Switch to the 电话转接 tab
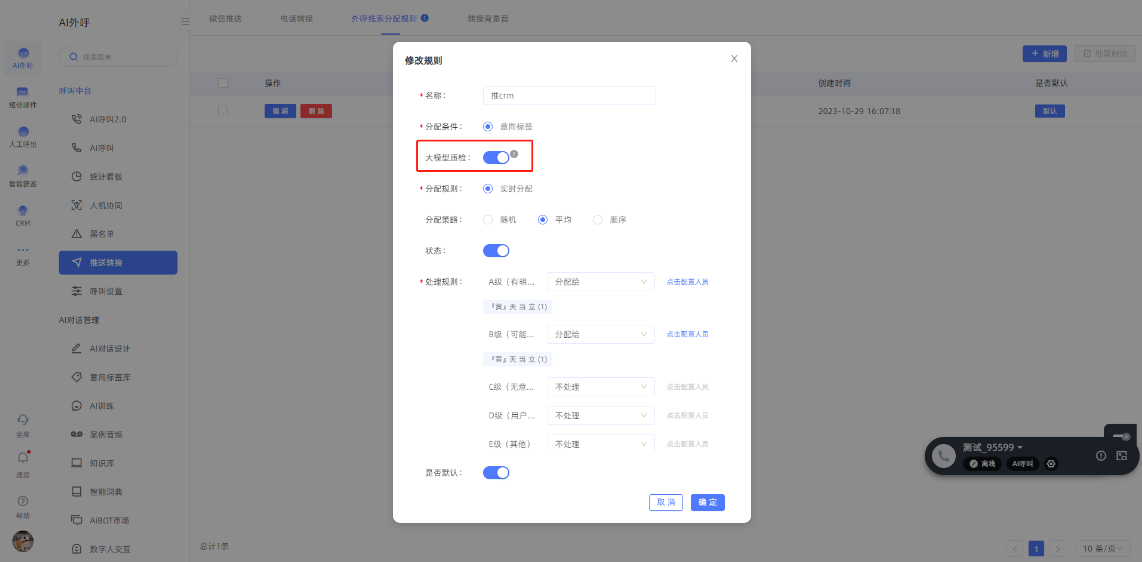Viewport: 1142px width, 562px height. point(298,18)
